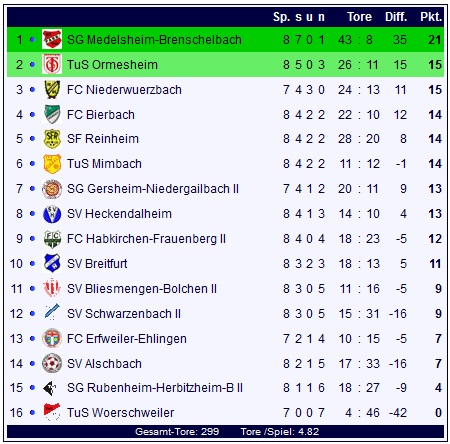Screen dimensions: 450x444
Task: Click the yellow SF Reinheim SFR logo
Action: tap(52, 139)
